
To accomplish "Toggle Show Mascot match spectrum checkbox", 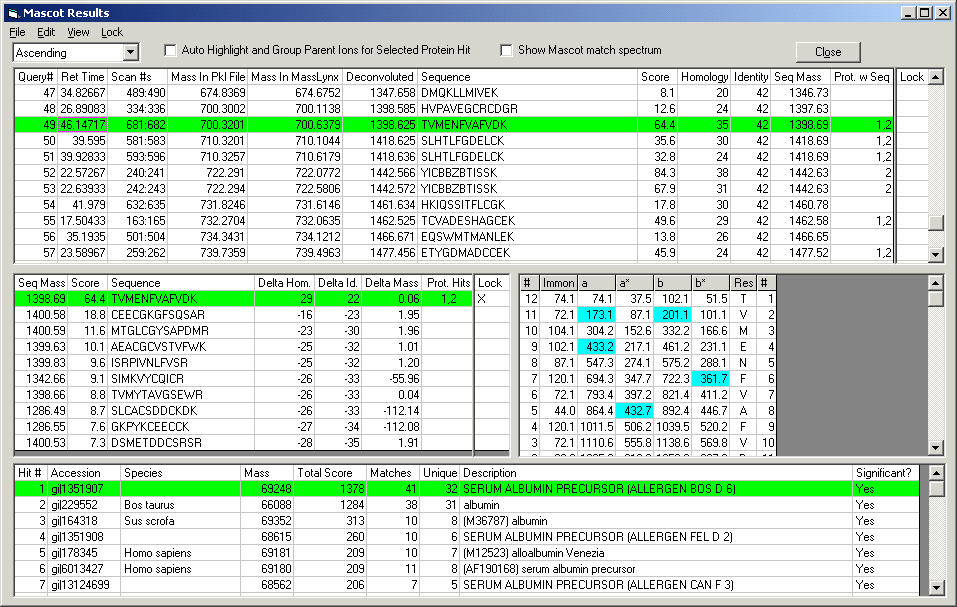I will (x=506, y=51).
